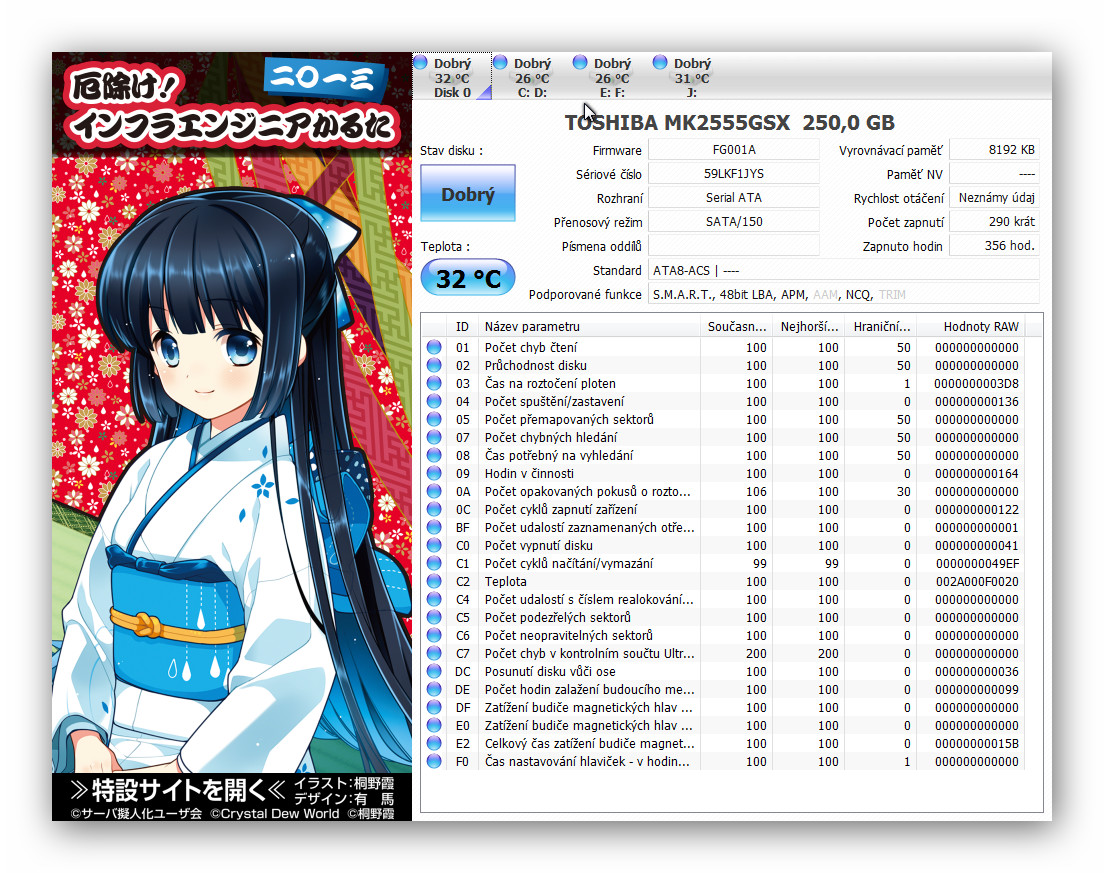Click status icon for row C7
The width and height of the screenshot is (1104, 873).
tap(434, 653)
